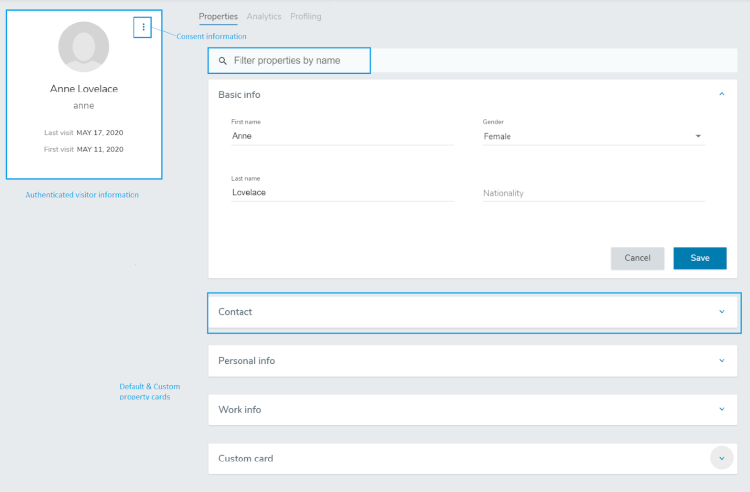Click the Contact card header title
The height and width of the screenshot is (492, 750).
tap(235, 312)
